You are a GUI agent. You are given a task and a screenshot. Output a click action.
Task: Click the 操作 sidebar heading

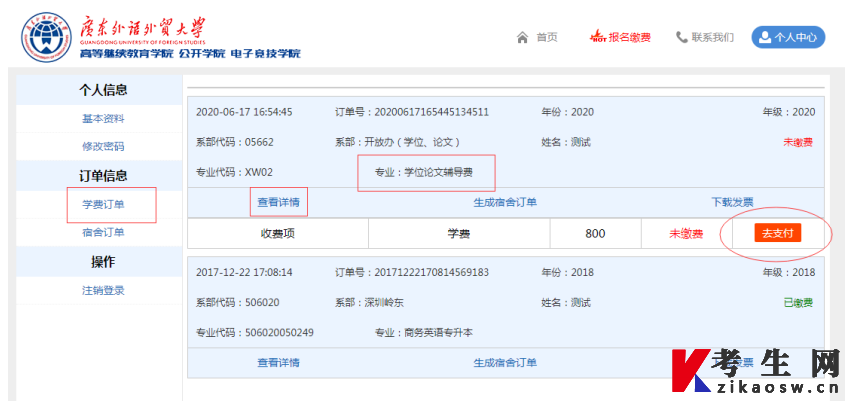[103, 262]
